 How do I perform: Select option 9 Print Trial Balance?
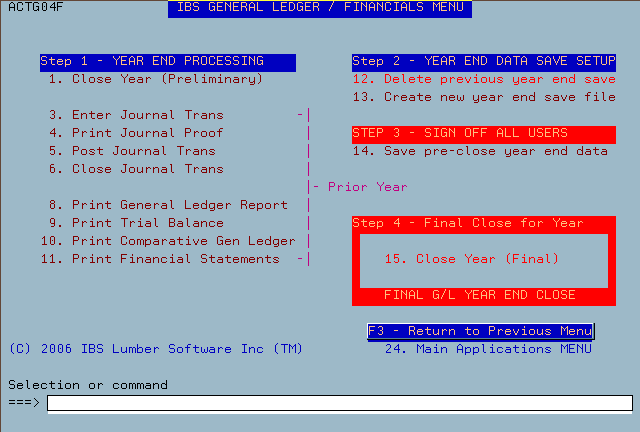pos(136,223)
